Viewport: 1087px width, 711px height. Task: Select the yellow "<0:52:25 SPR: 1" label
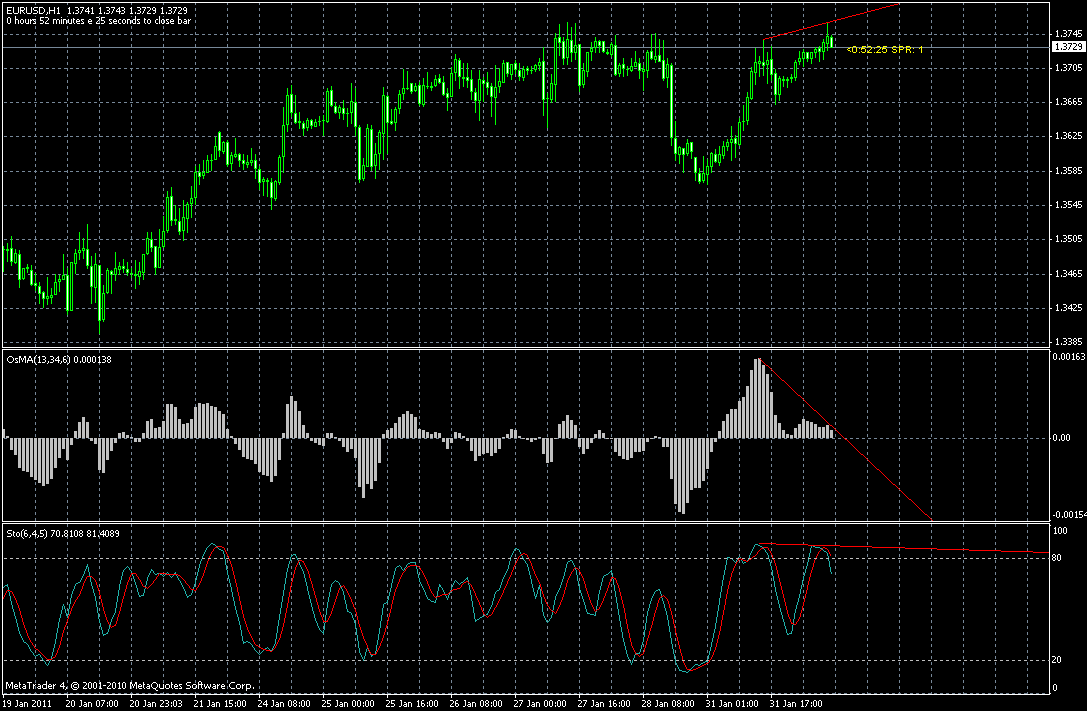[885, 50]
